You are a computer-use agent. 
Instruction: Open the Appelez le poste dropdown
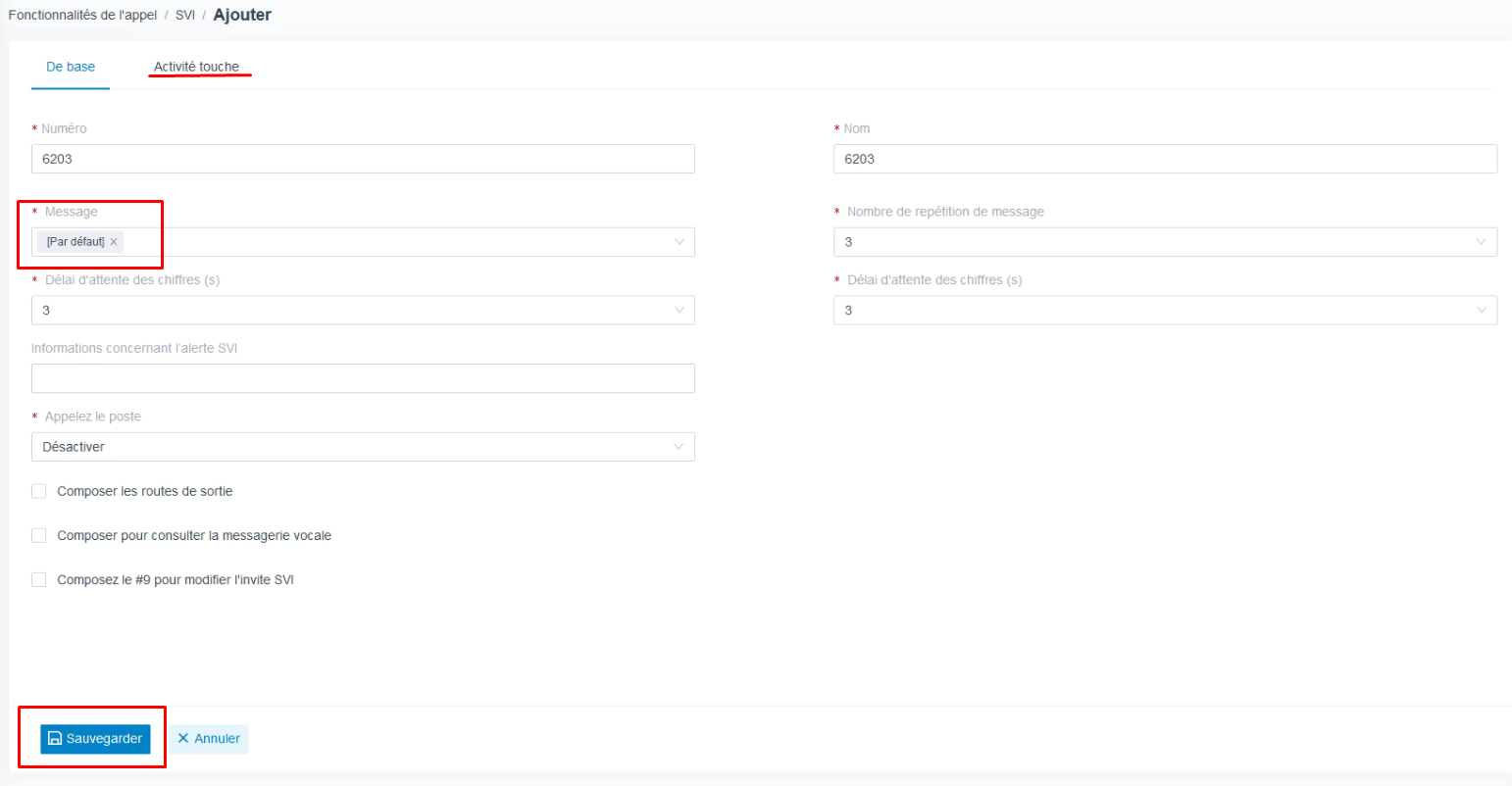[363, 447]
